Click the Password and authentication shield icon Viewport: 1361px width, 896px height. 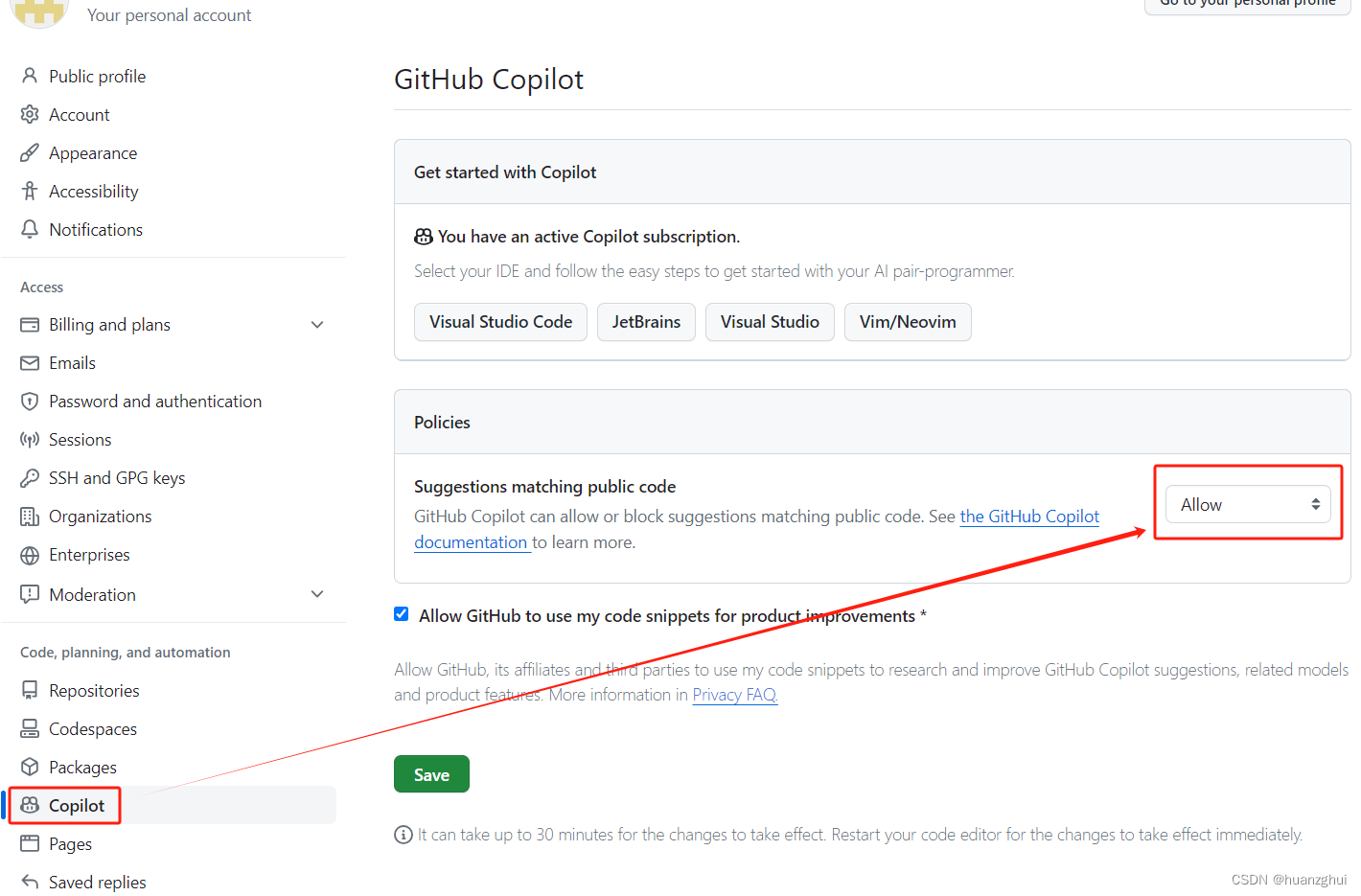[30, 401]
